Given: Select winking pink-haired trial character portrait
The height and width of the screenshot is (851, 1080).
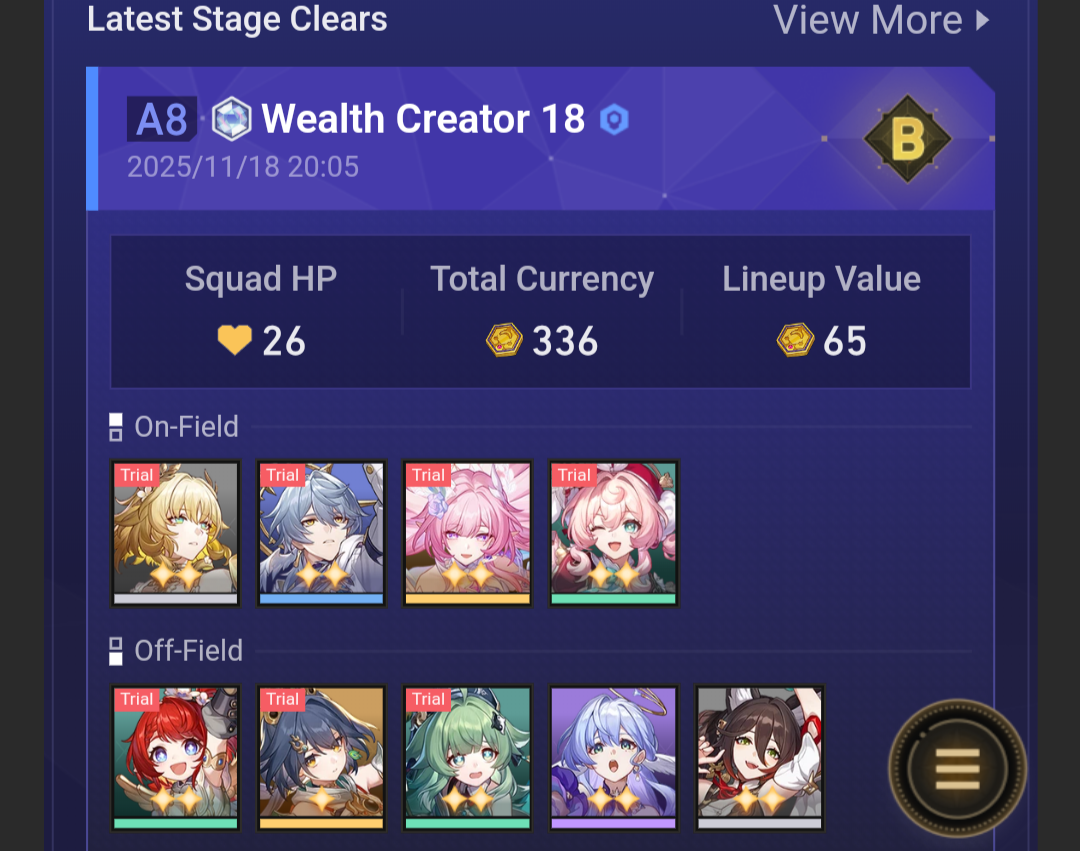Looking at the screenshot, I should pos(614,534).
